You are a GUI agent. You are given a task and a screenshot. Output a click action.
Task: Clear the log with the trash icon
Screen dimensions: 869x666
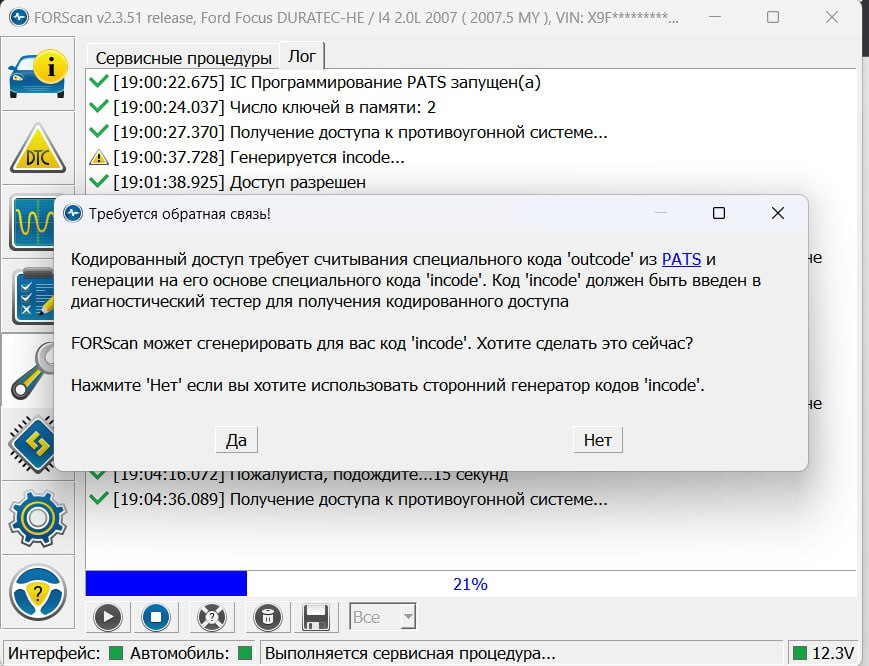(x=268, y=617)
